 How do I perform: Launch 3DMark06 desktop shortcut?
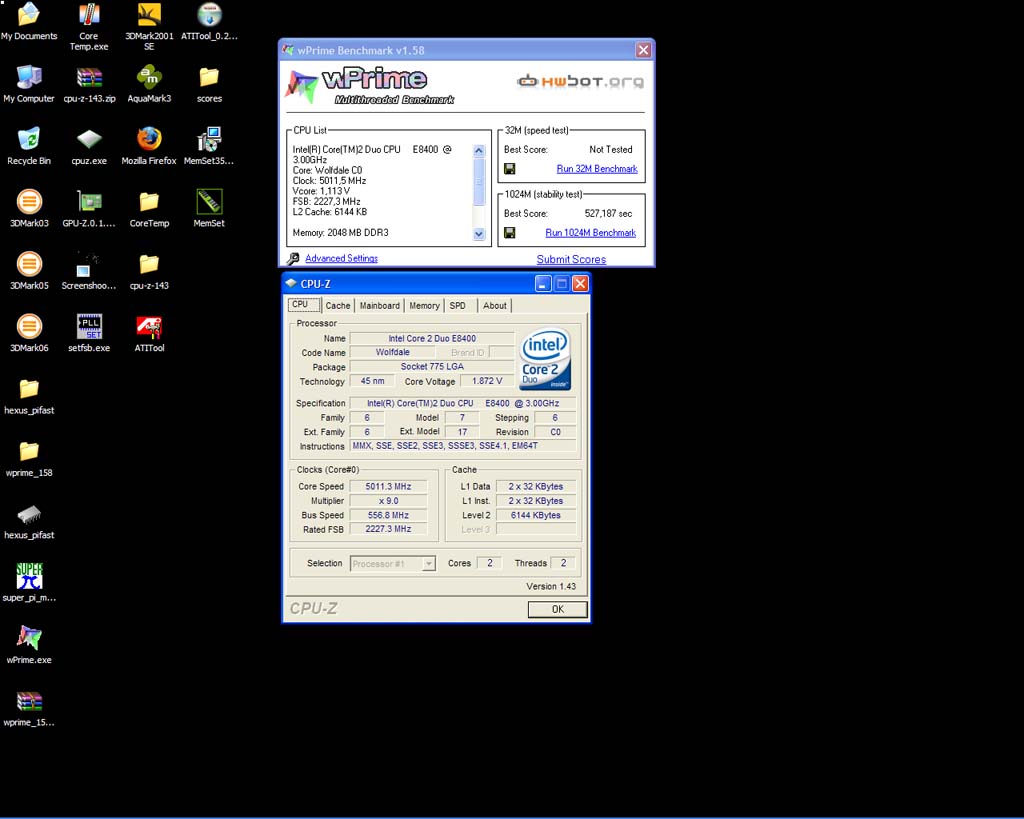[x=29, y=333]
